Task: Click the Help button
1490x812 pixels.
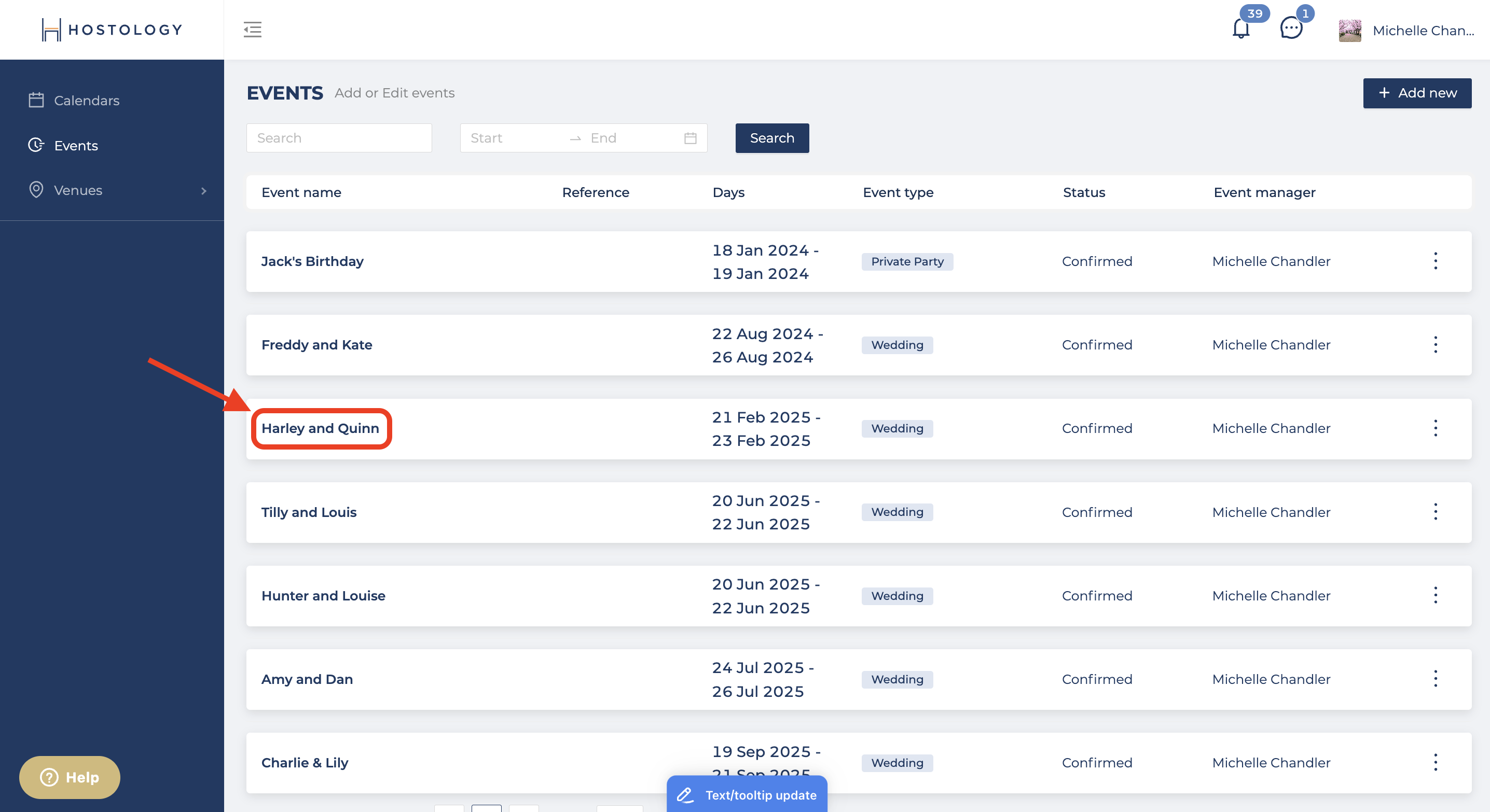Action: tap(70, 777)
